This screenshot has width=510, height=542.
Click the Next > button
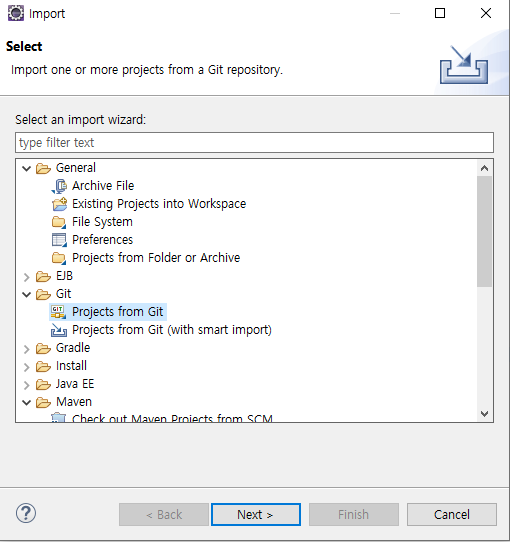256,514
